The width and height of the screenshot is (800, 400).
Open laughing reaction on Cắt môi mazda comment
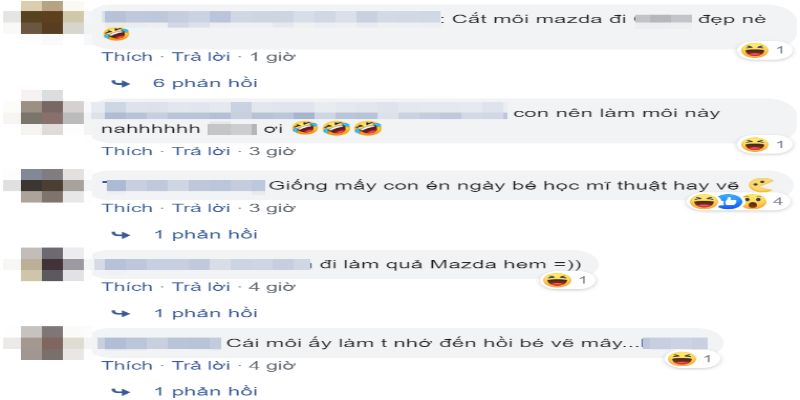click(x=755, y=51)
